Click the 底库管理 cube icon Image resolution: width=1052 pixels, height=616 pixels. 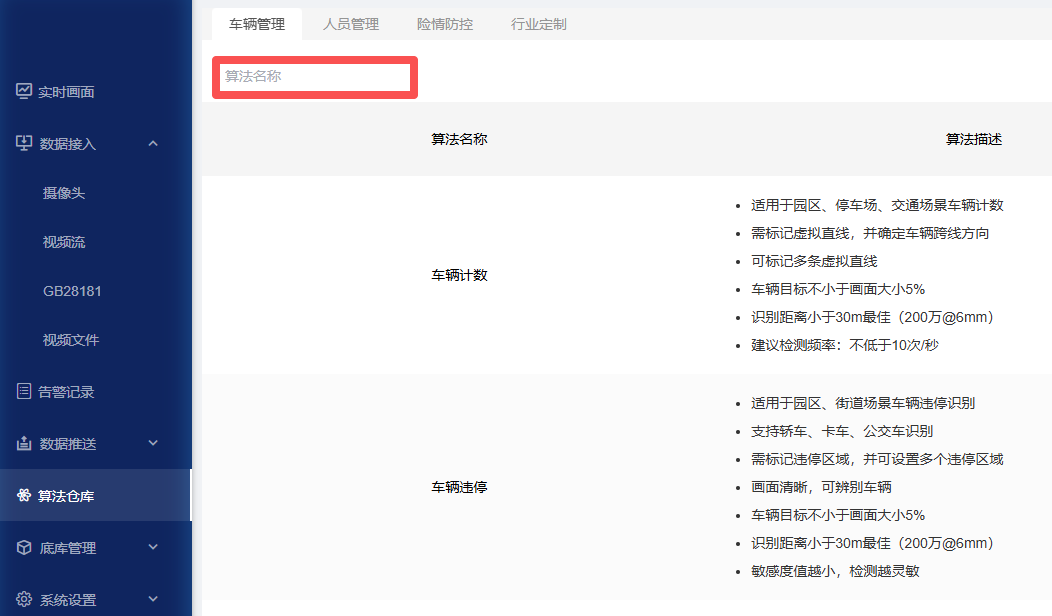click(25, 547)
